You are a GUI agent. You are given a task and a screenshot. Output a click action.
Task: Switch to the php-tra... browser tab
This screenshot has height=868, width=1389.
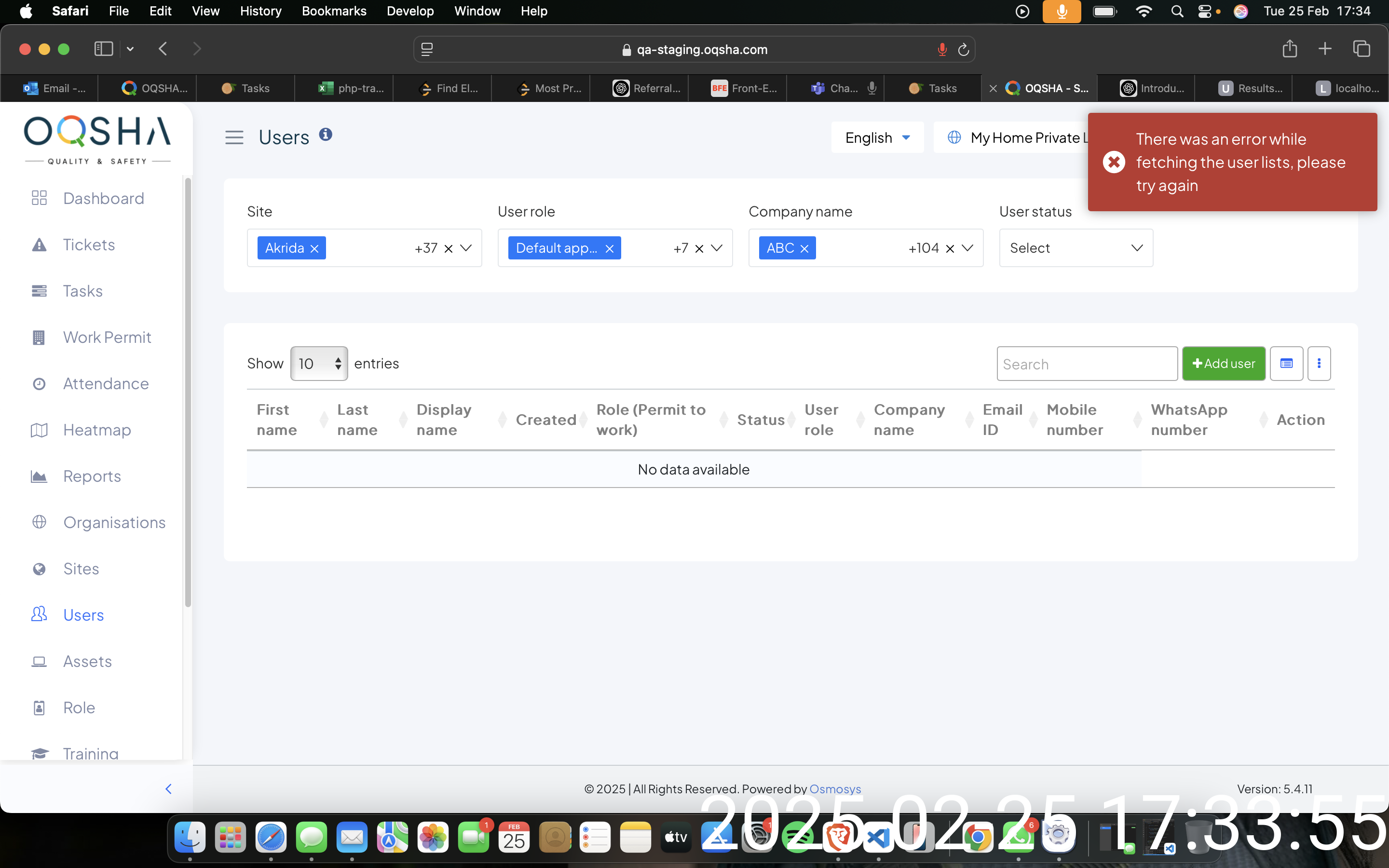pos(351,88)
